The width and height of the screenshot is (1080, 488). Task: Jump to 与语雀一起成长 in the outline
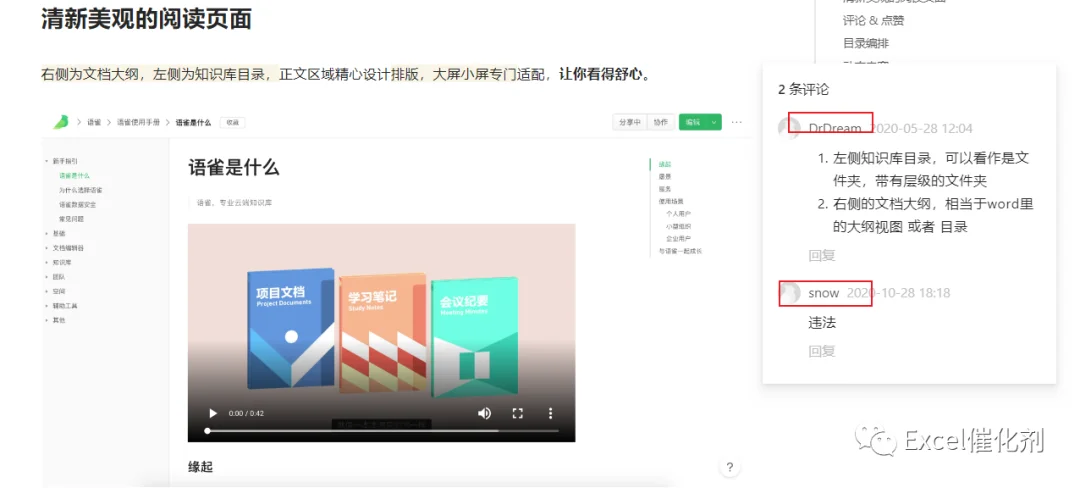click(680, 251)
